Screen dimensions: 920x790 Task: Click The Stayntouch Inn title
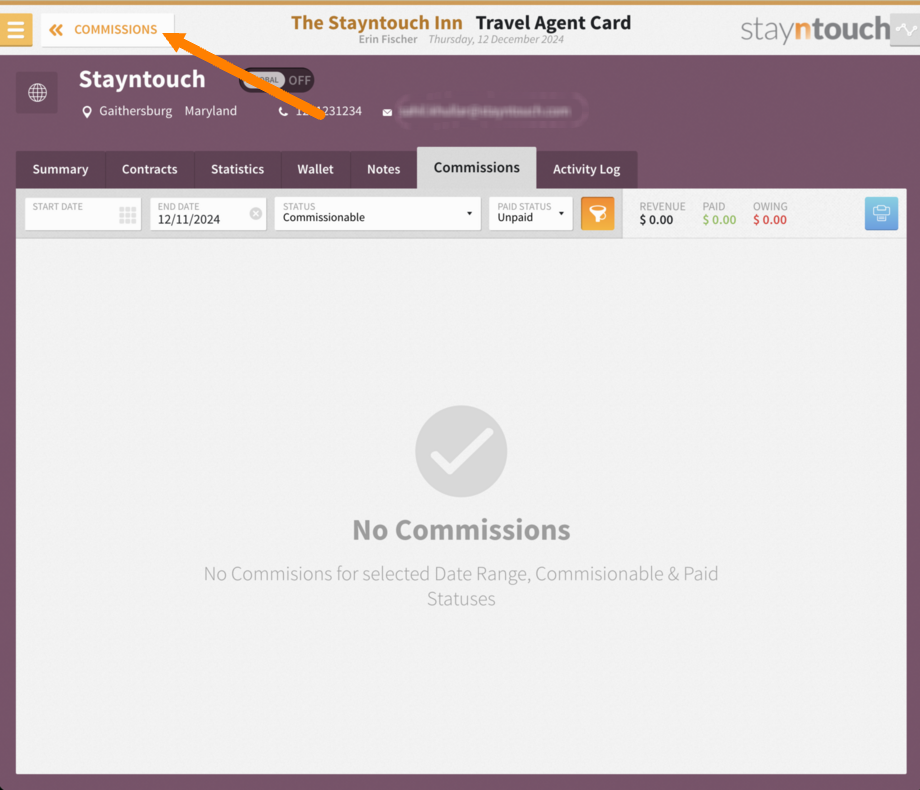(x=377, y=23)
